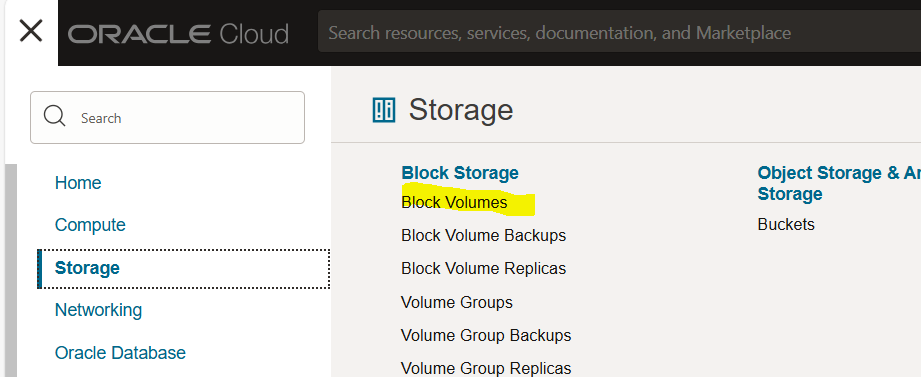The width and height of the screenshot is (921, 377).
Task: Open Volume Group Replicas
Action: tap(486, 368)
